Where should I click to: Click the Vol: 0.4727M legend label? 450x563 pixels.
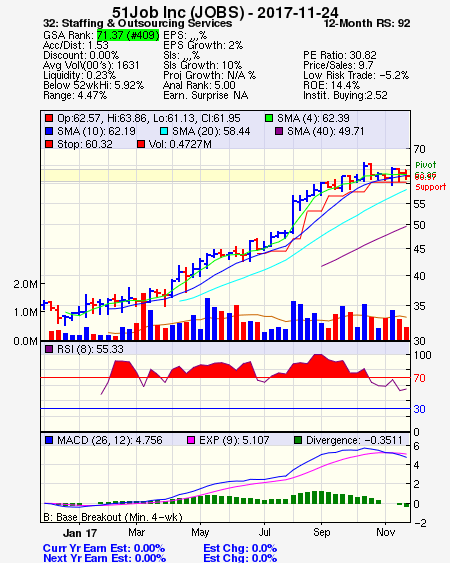(180, 144)
